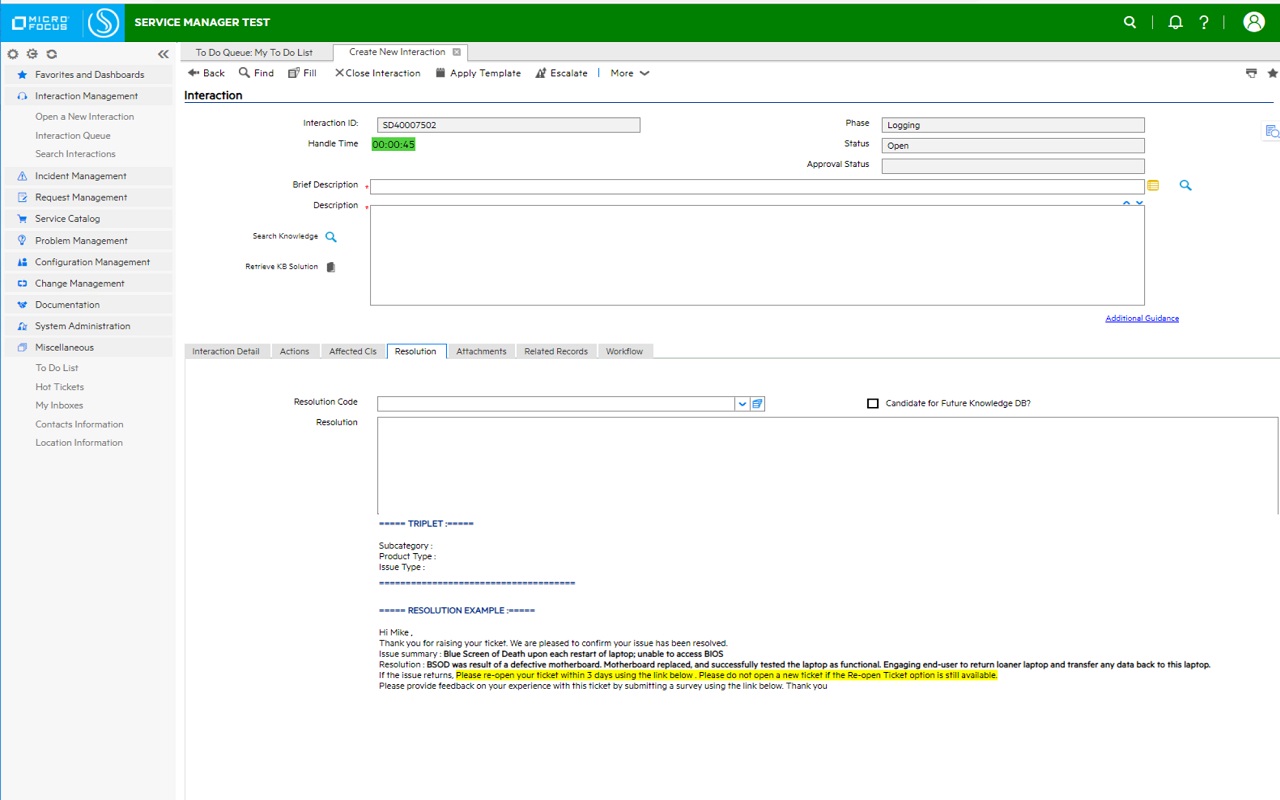Select the Resolution tab
The height and width of the screenshot is (800, 1280).
pos(416,351)
